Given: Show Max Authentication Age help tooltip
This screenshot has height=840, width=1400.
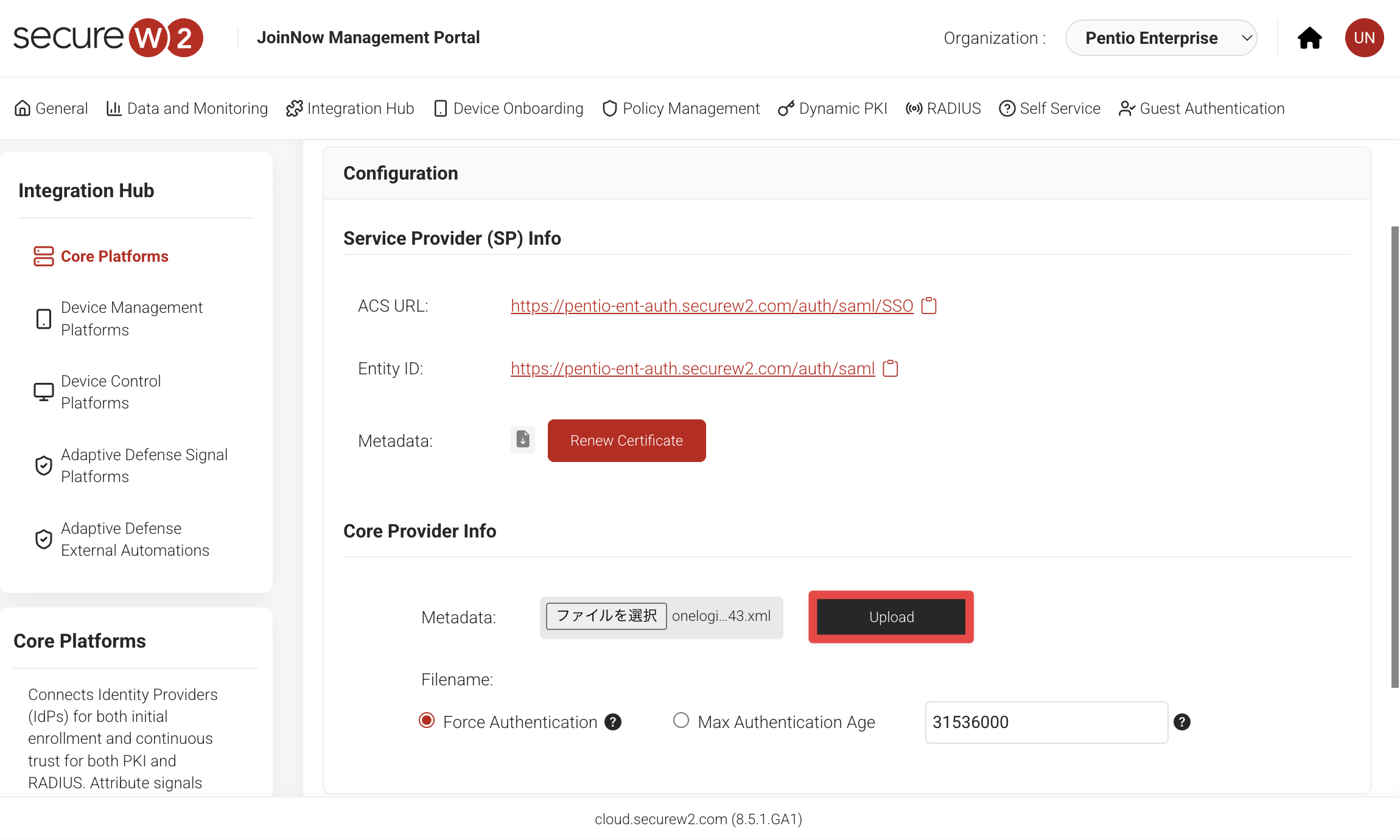Looking at the screenshot, I should click(1182, 722).
